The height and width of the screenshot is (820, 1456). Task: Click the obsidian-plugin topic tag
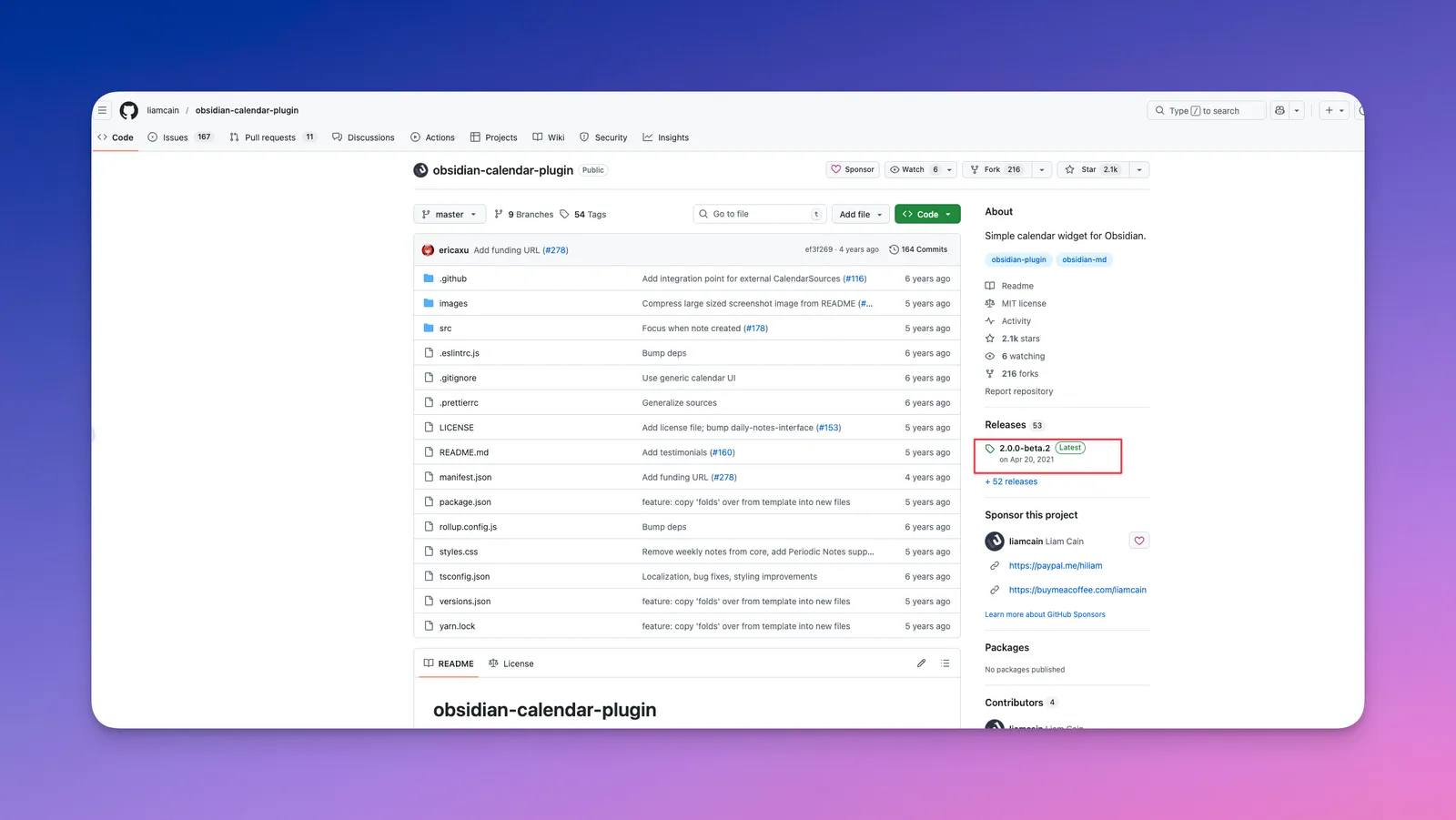click(1018, 260)
